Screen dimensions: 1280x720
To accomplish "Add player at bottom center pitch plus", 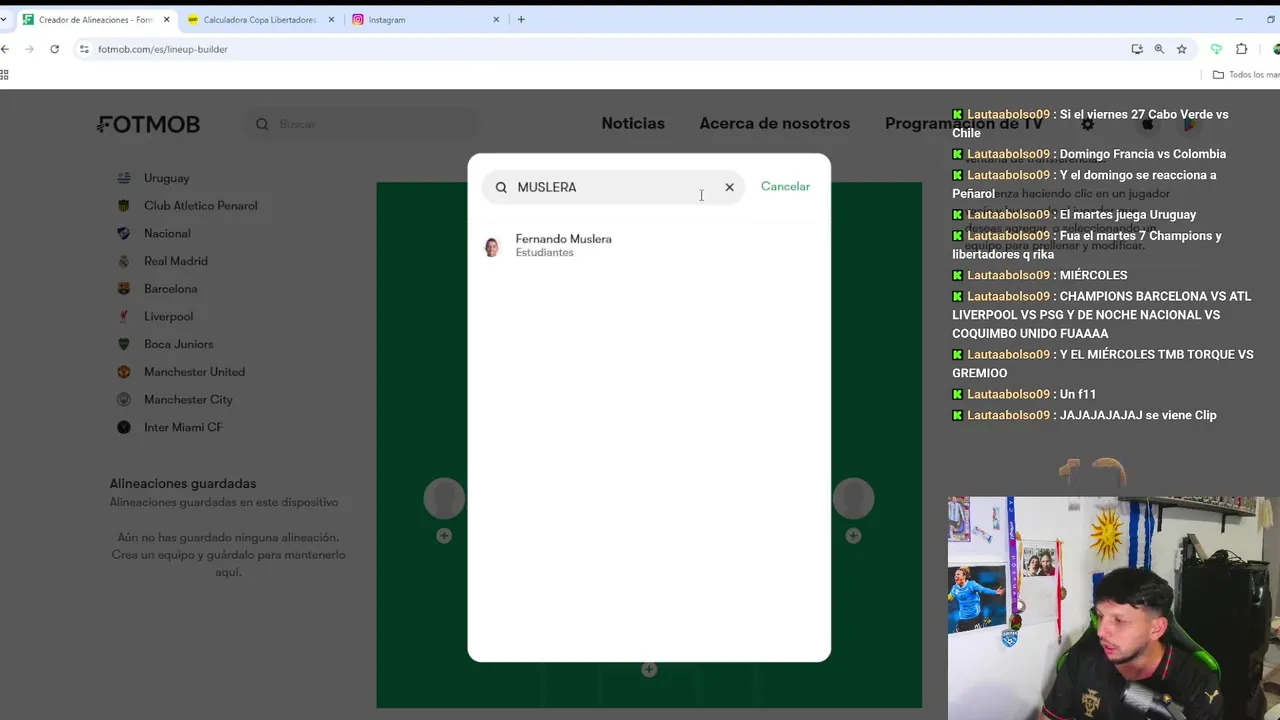I will click(x=649, y=669).
